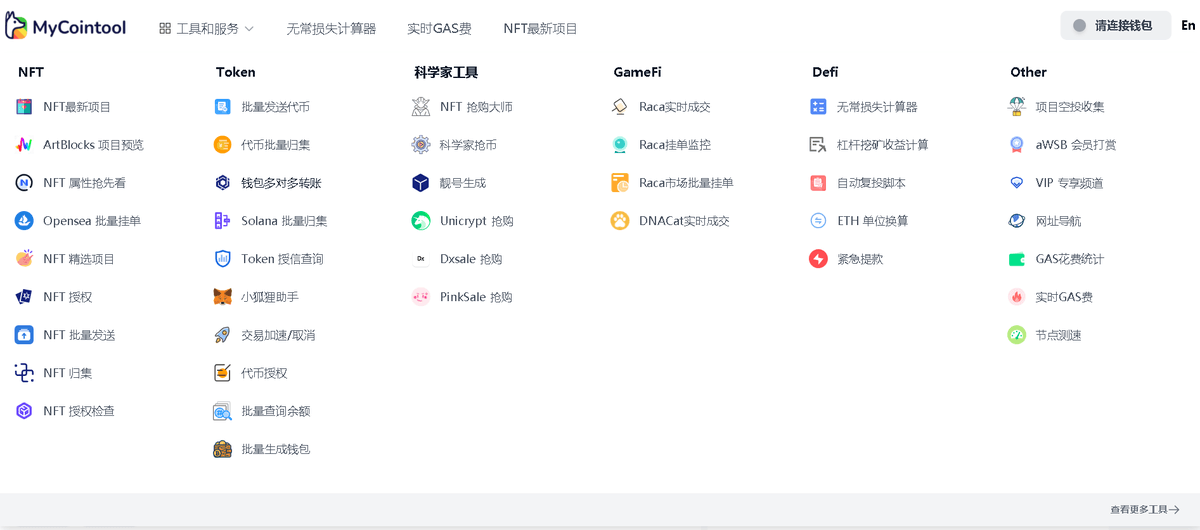Click the Other 实时GAS费 flame icon
The width and height of the screenshot is (1200, 530).
click(x=1017, y=297)
